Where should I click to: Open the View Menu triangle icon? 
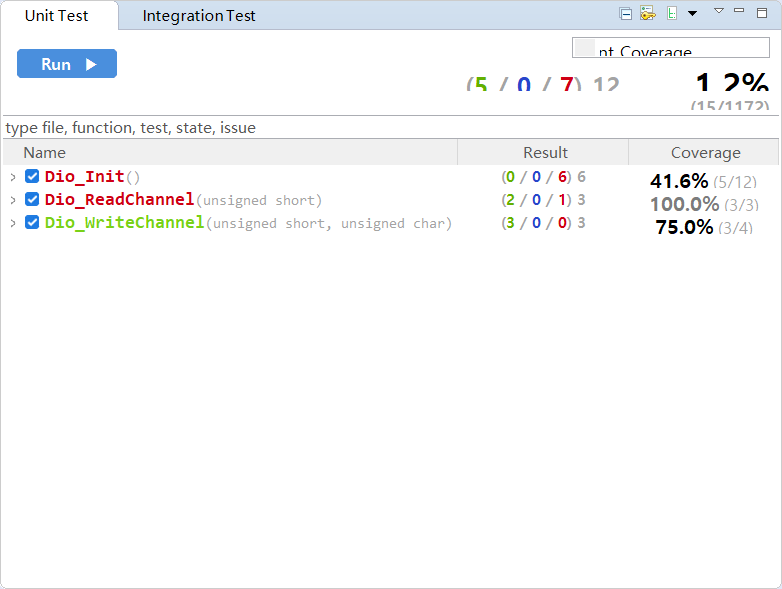pyautogui.click(x=718, y=11)
